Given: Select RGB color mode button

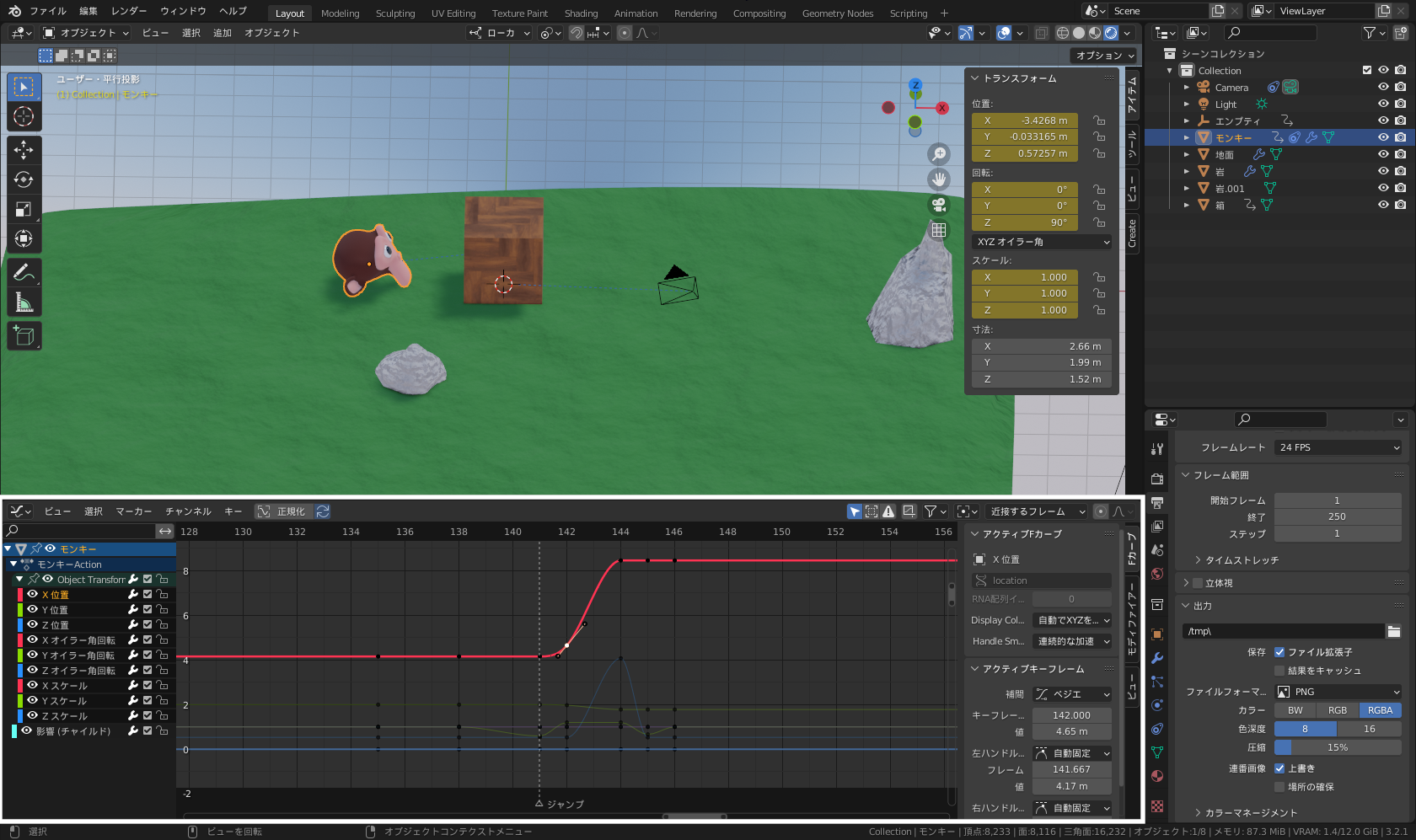Looking at the screenshot, I should click(x=1337, y=710).
